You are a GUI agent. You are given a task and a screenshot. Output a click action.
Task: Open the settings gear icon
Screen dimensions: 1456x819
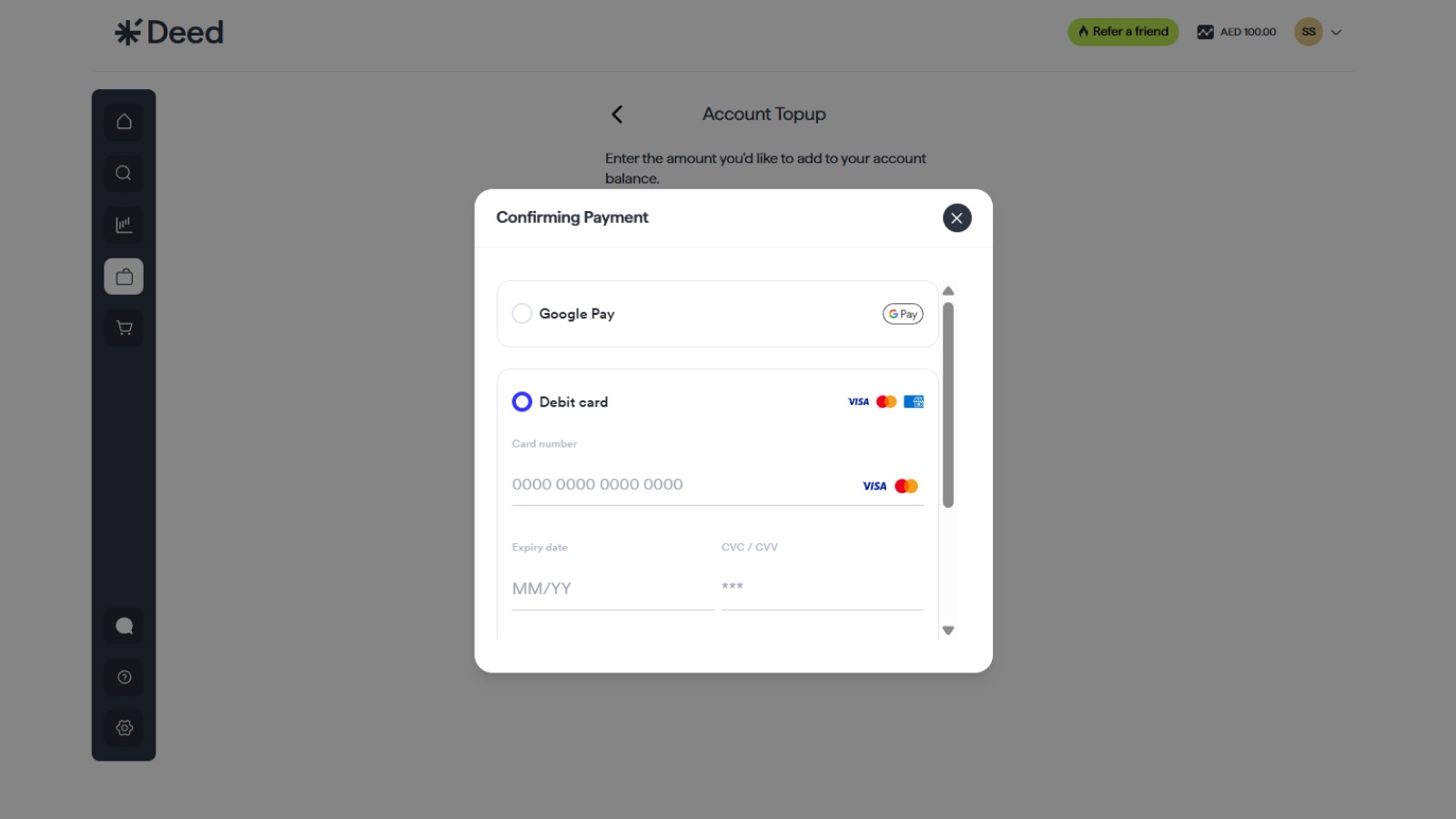tap(124, 728)
